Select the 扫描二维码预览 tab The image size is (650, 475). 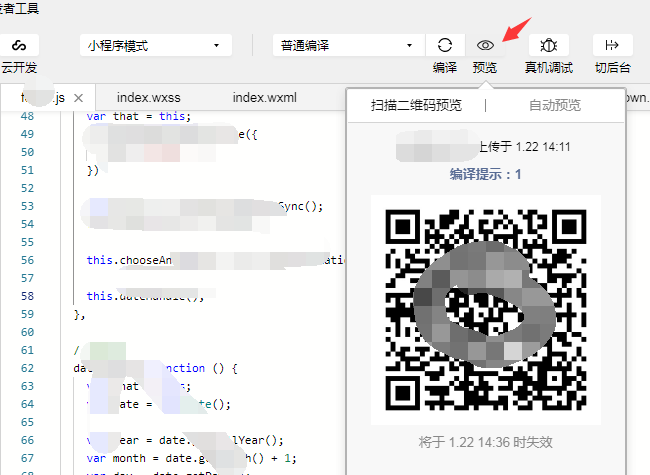pyautogui.click(x=416, y=105)
